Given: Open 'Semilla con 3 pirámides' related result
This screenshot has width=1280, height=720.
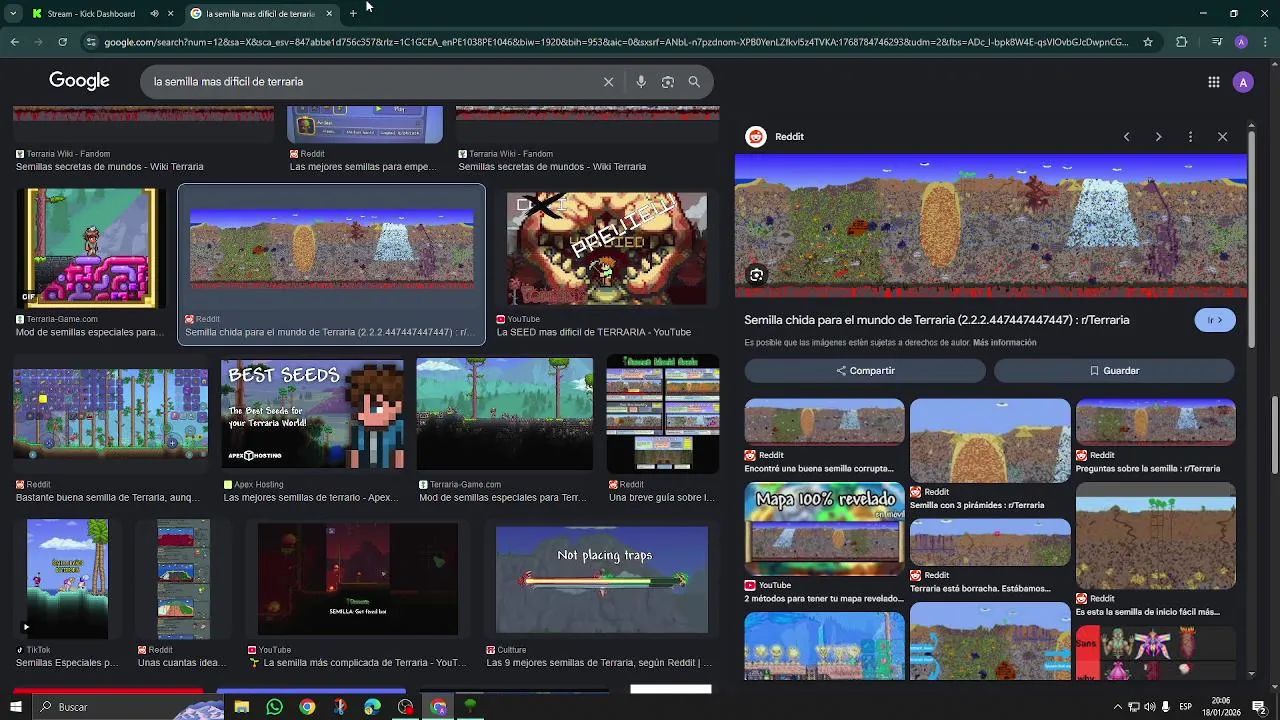Looking at the screenshot, I should click(x=990, y=441).
